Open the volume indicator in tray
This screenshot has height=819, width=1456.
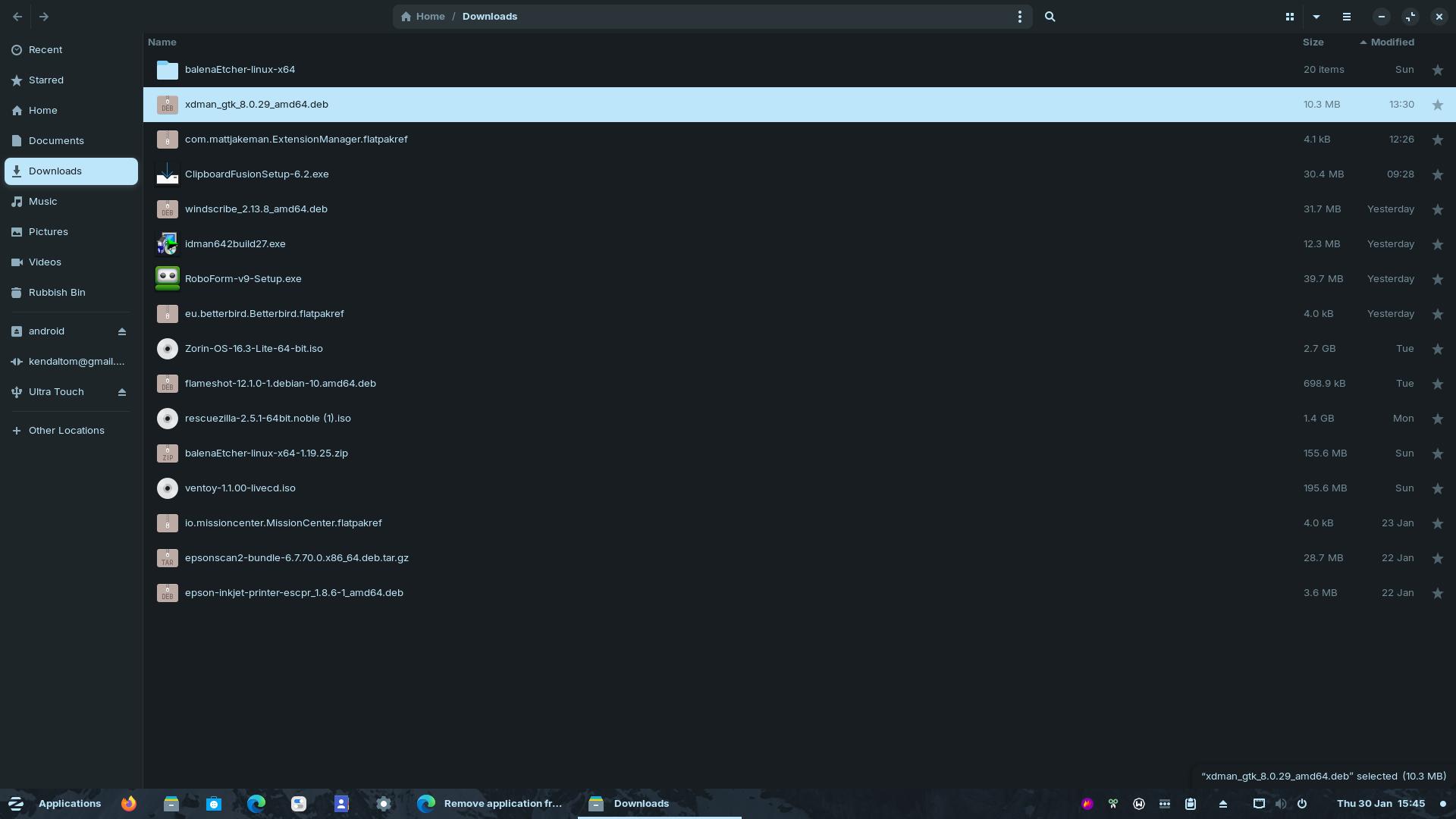point(1280,804)
